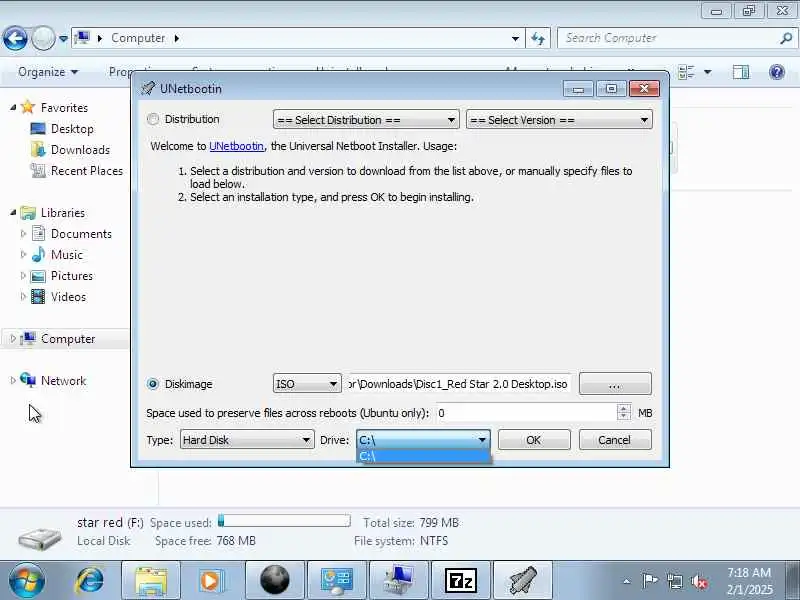Click the Search Computer field
This screenshot has height=600, width=800.
668,38
